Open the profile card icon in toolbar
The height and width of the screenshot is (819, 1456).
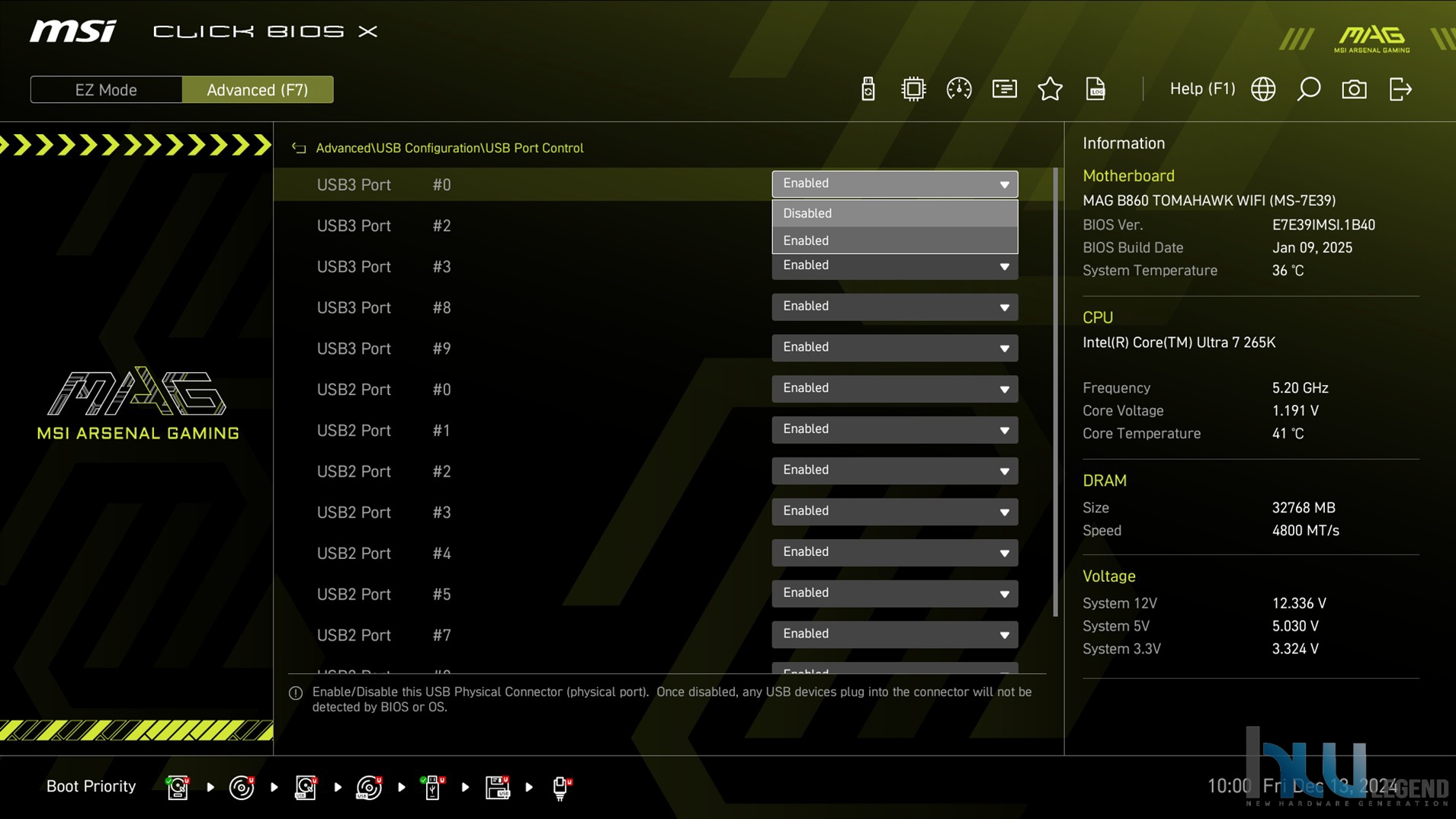point(1005,89)
